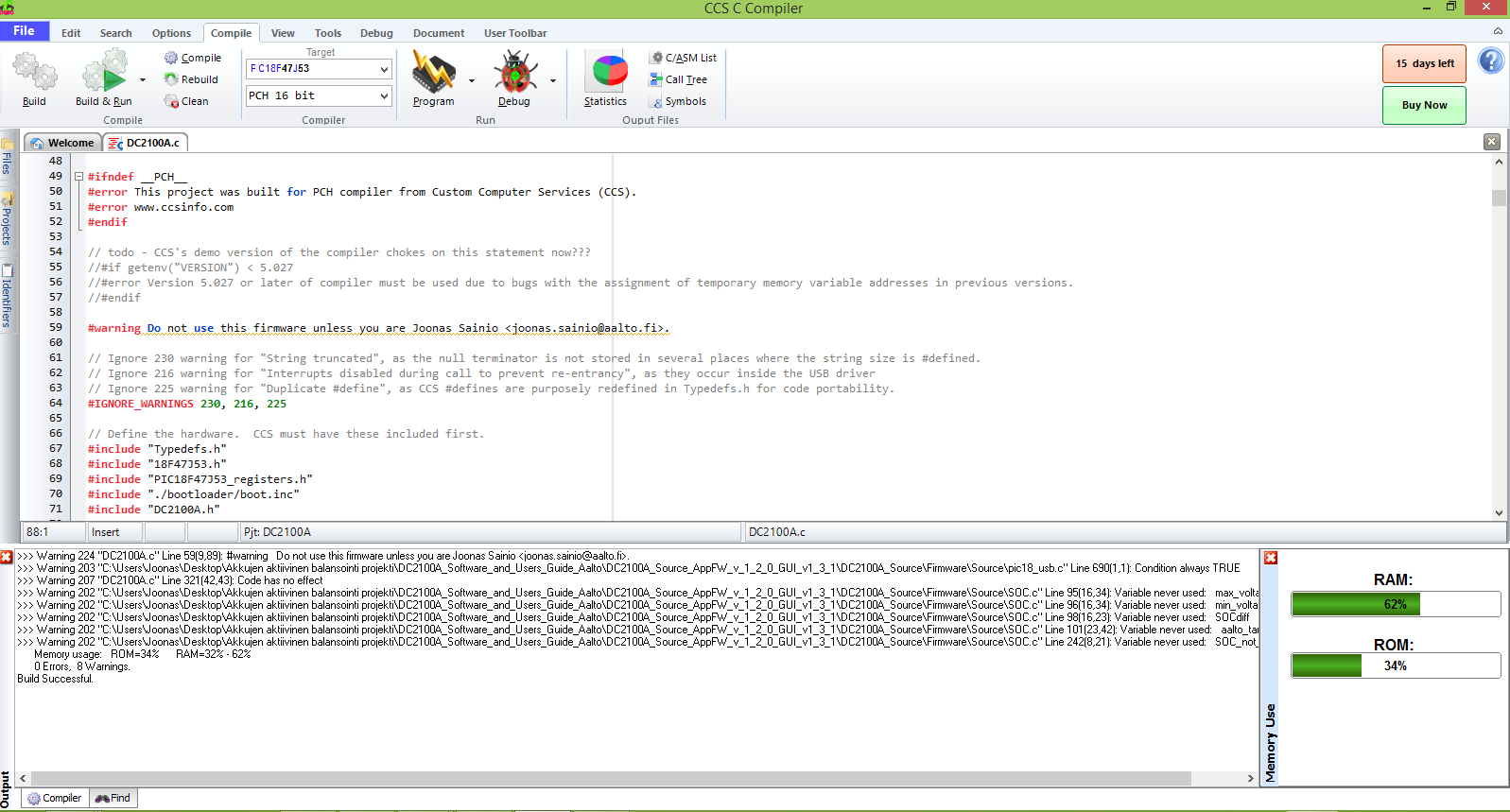Open the Symbols output file

(678, 101)
